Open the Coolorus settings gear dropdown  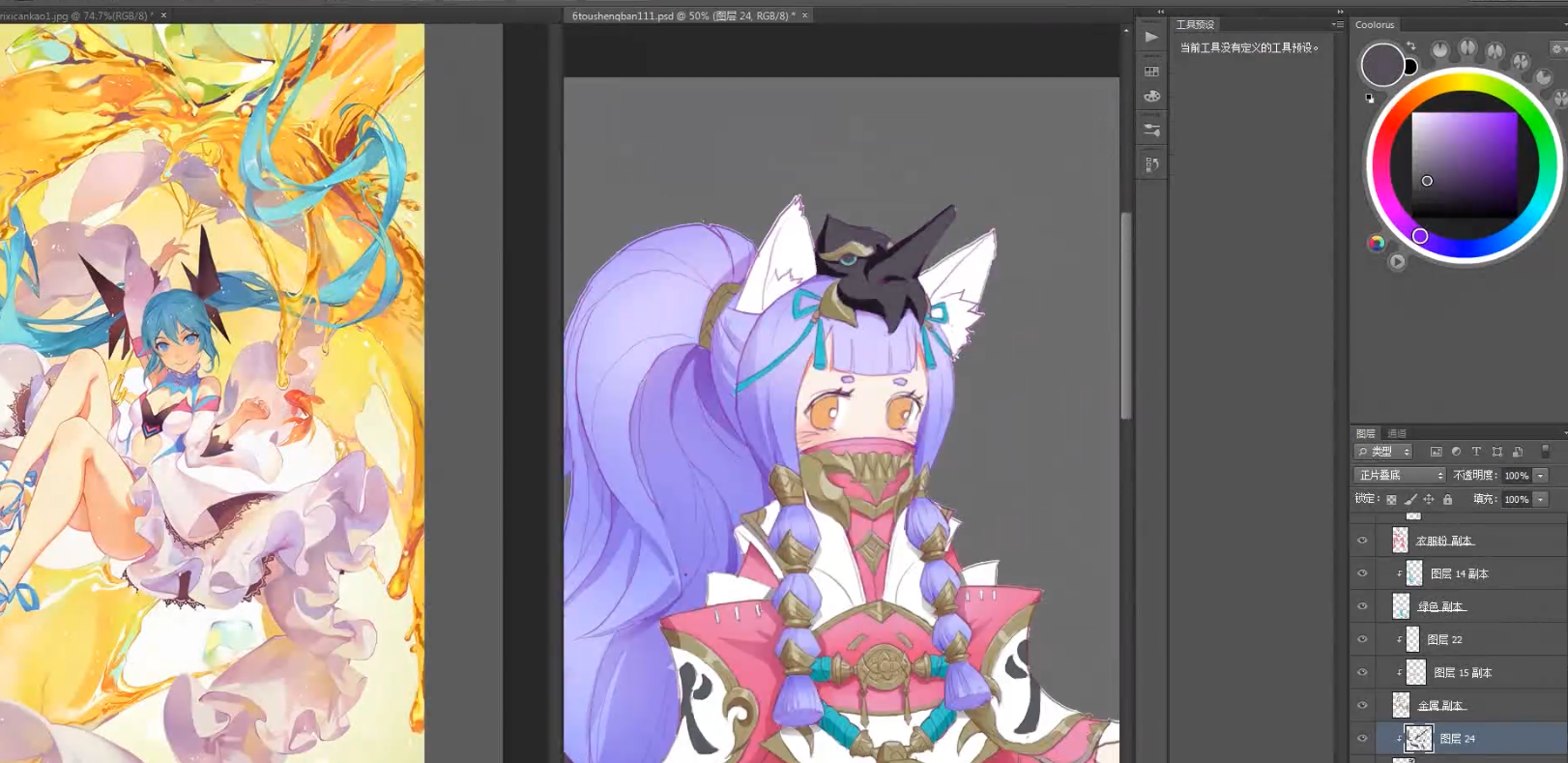1557,47
